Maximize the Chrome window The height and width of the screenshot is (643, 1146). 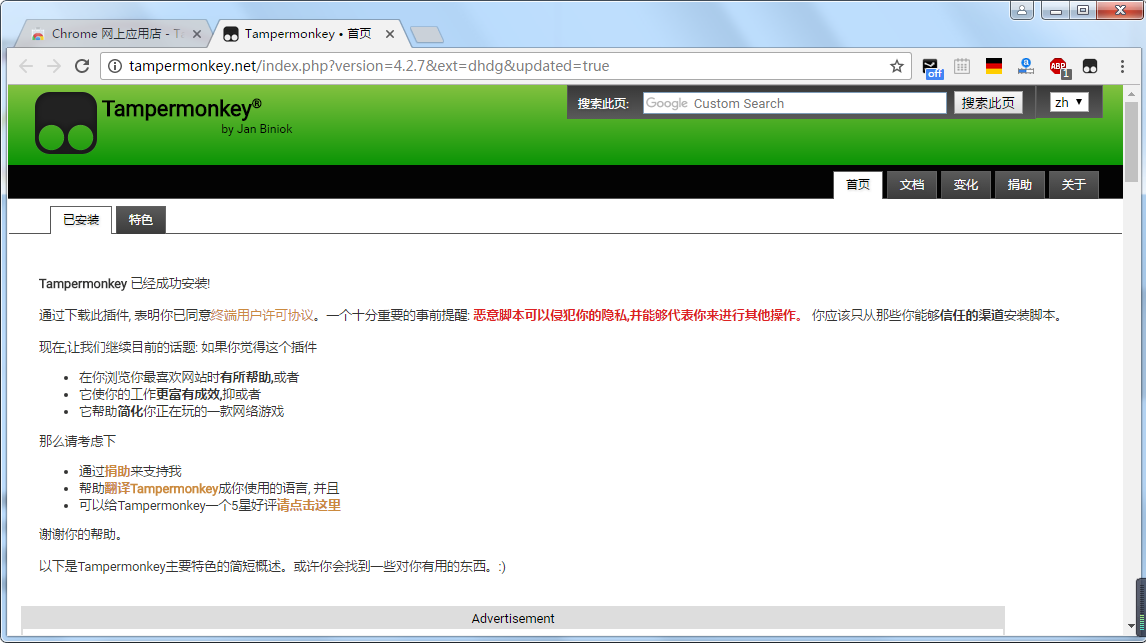tap(1083, 10)
